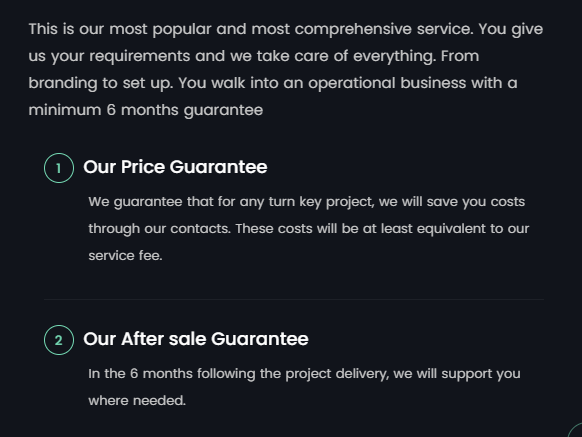
Task: Click the circled number 1 badge
Action: tap(59, 168)
